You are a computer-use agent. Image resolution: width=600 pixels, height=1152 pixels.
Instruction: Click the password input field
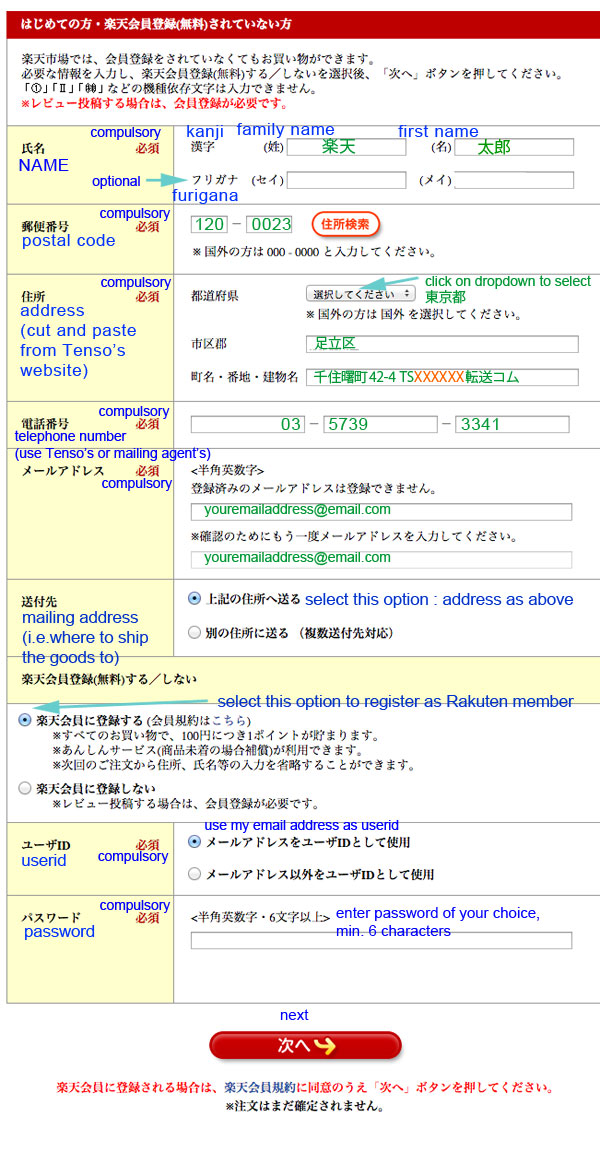point(381,940)
